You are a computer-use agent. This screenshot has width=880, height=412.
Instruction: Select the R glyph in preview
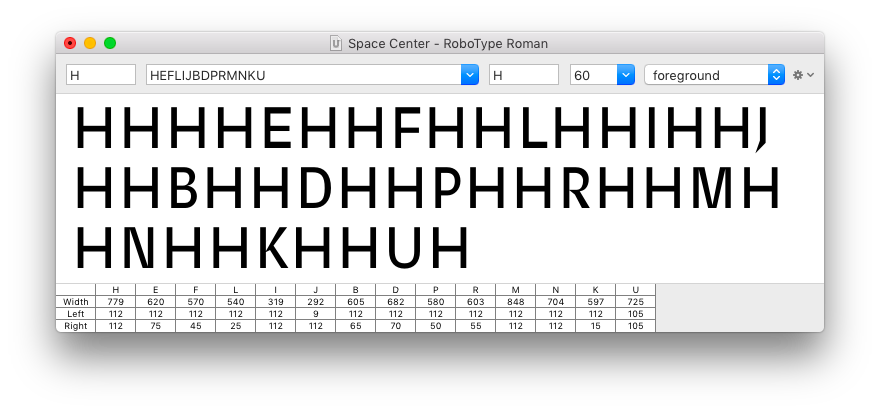[x=576, y=187]
